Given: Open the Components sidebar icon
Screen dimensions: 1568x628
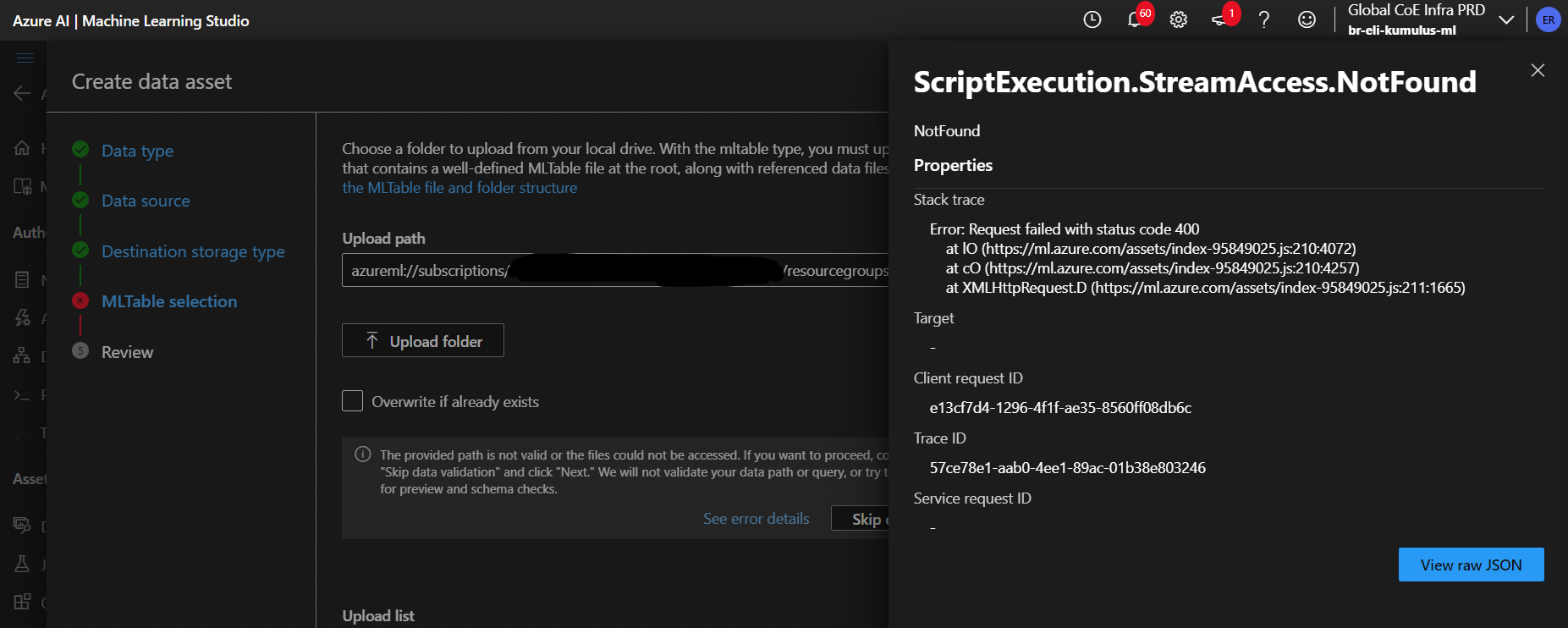Looking at the screenshot, I should click(22, 602).
